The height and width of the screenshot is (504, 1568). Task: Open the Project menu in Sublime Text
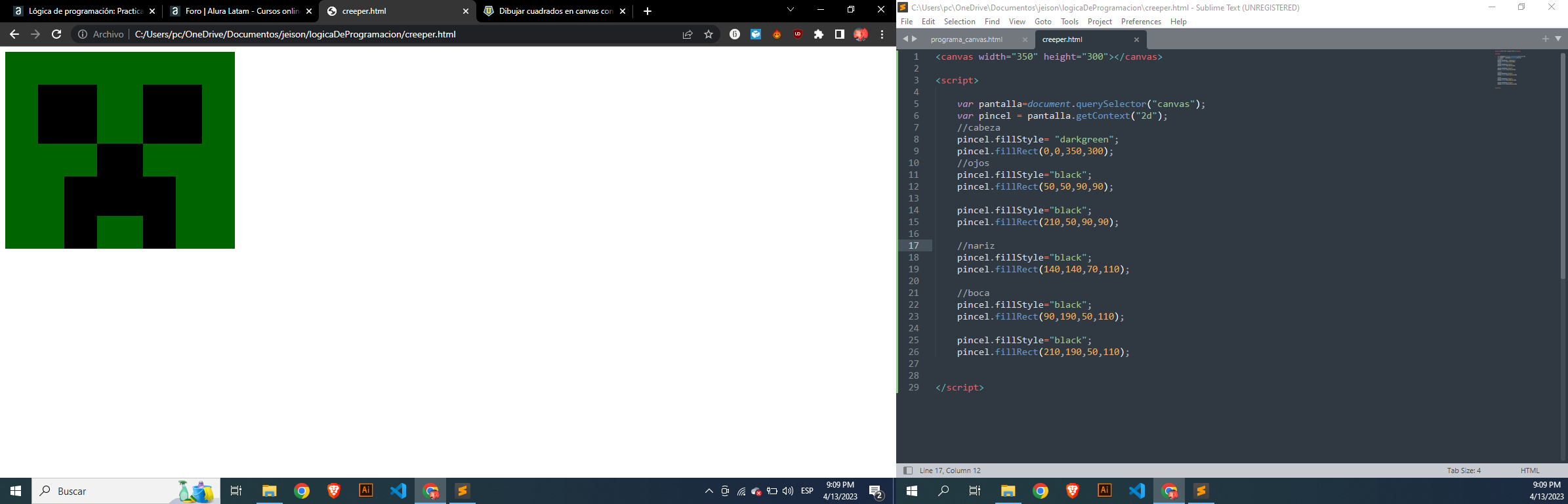1100,22
